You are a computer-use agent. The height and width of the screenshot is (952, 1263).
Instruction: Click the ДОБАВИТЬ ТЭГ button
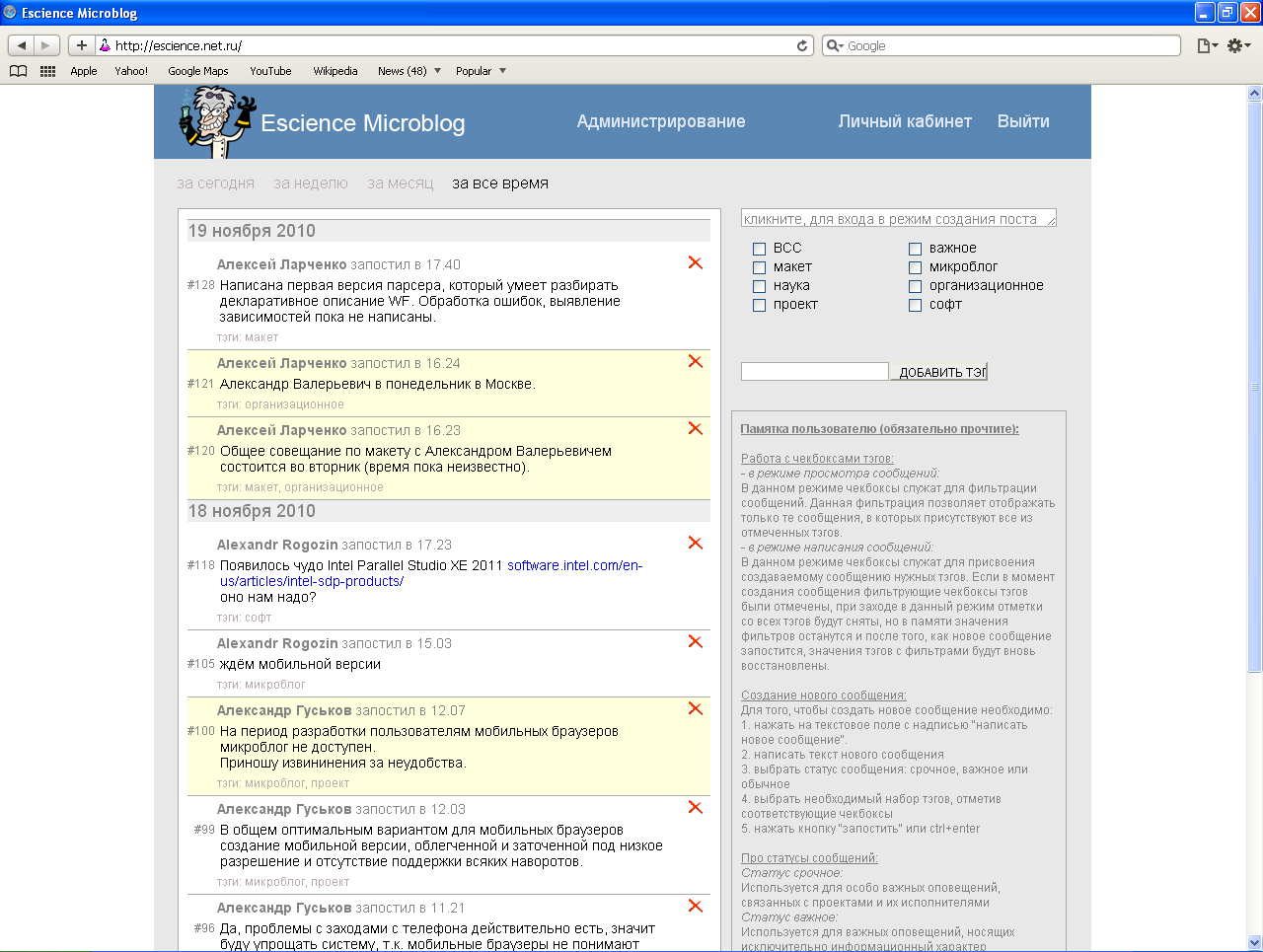point(939,372)
